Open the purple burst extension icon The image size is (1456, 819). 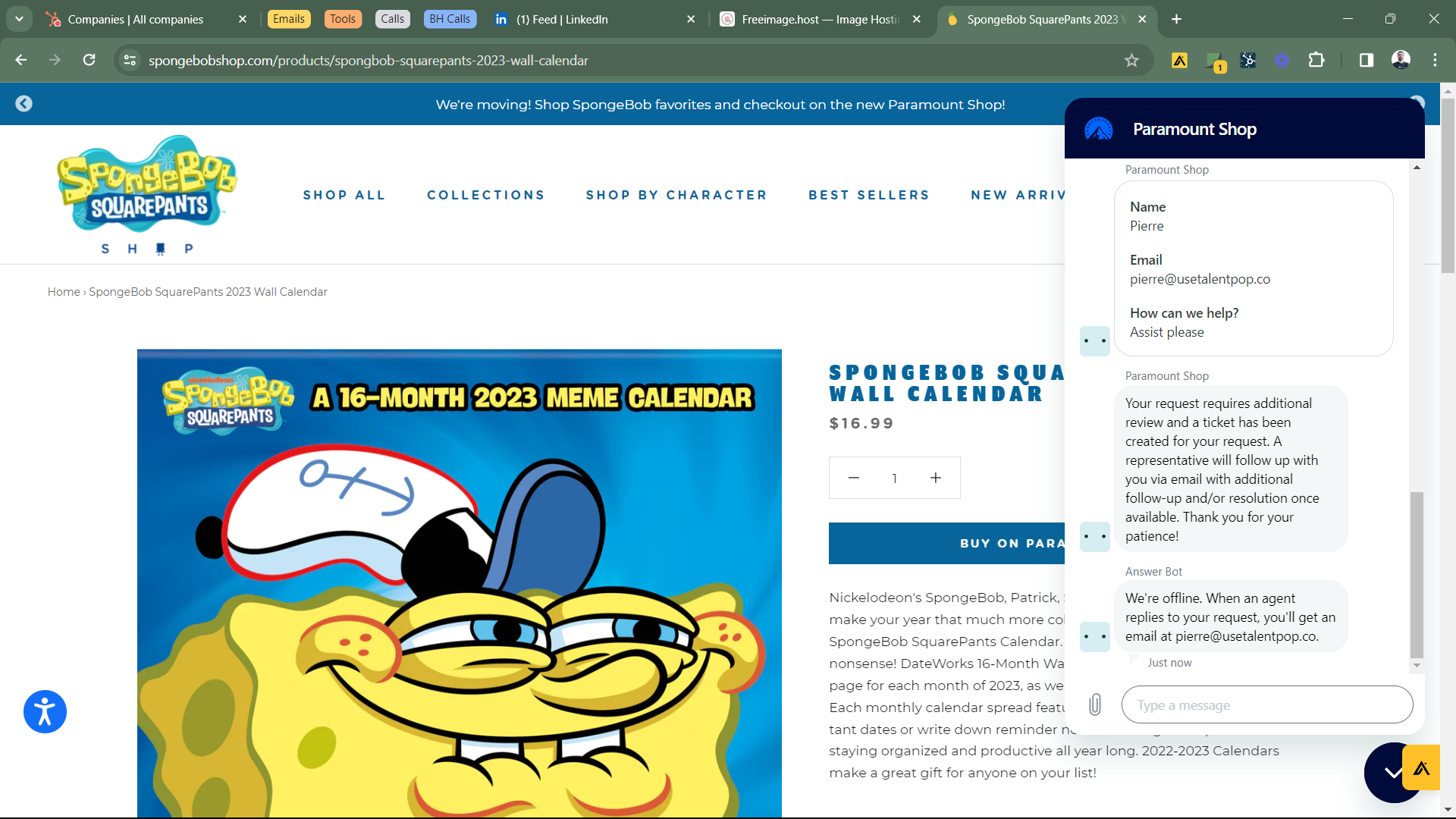[x=1282, y=60]
